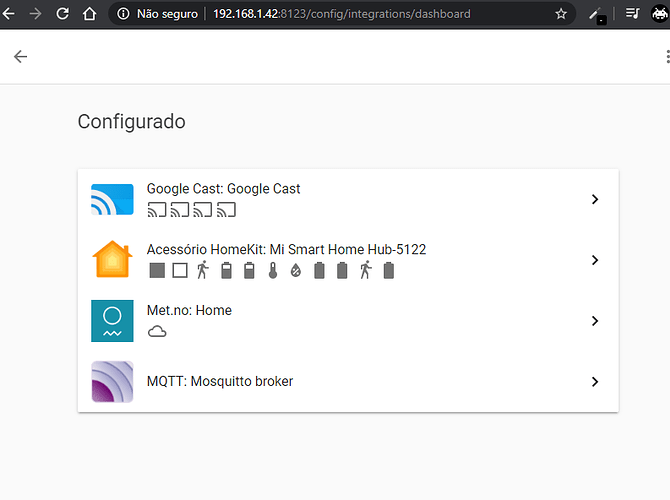Click the last battery icon in HomeKit row
The height and width of the screenshot is (500, 670).
(389, 271)
